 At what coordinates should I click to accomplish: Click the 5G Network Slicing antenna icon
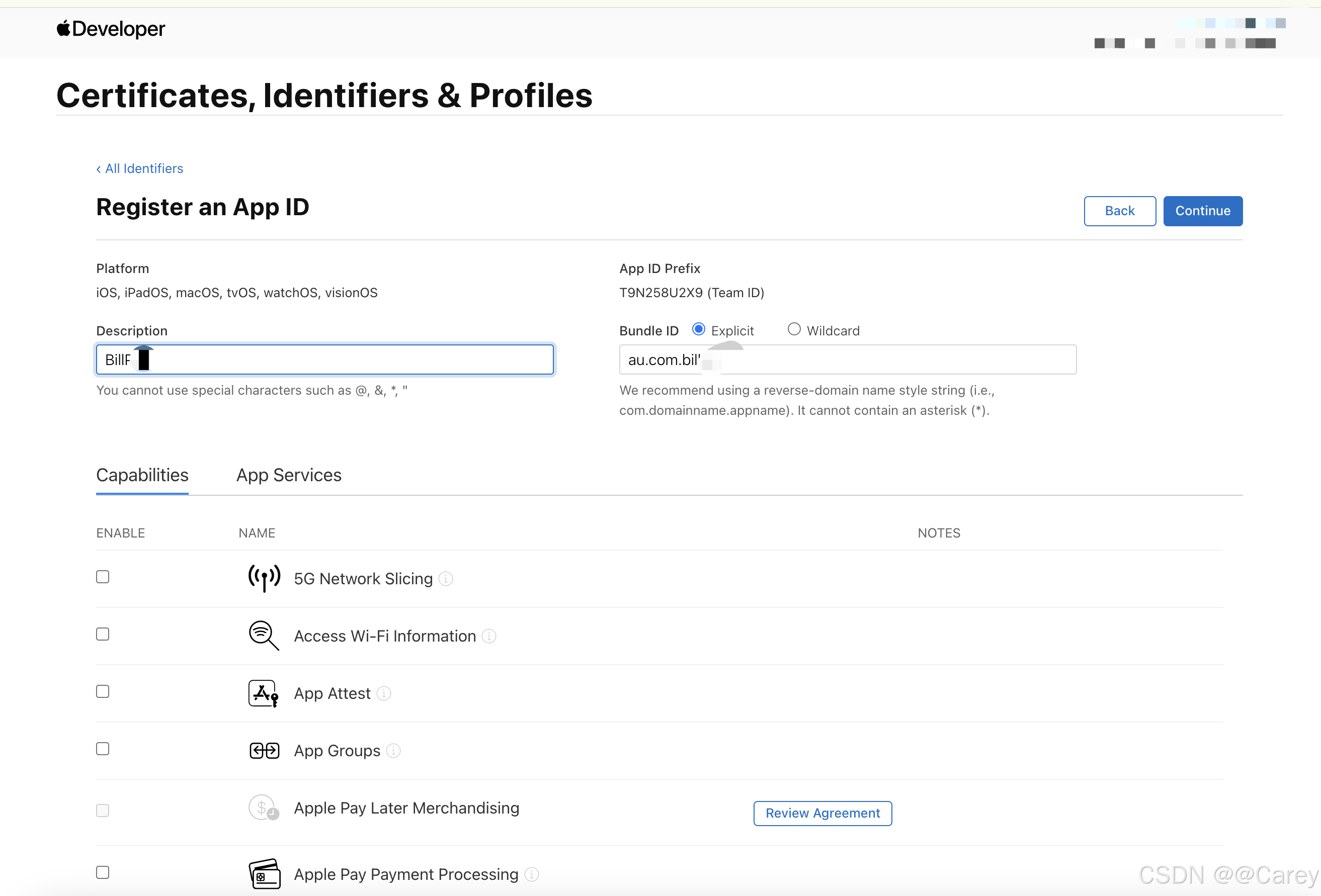pyautogui.click(x=264, y=578)
